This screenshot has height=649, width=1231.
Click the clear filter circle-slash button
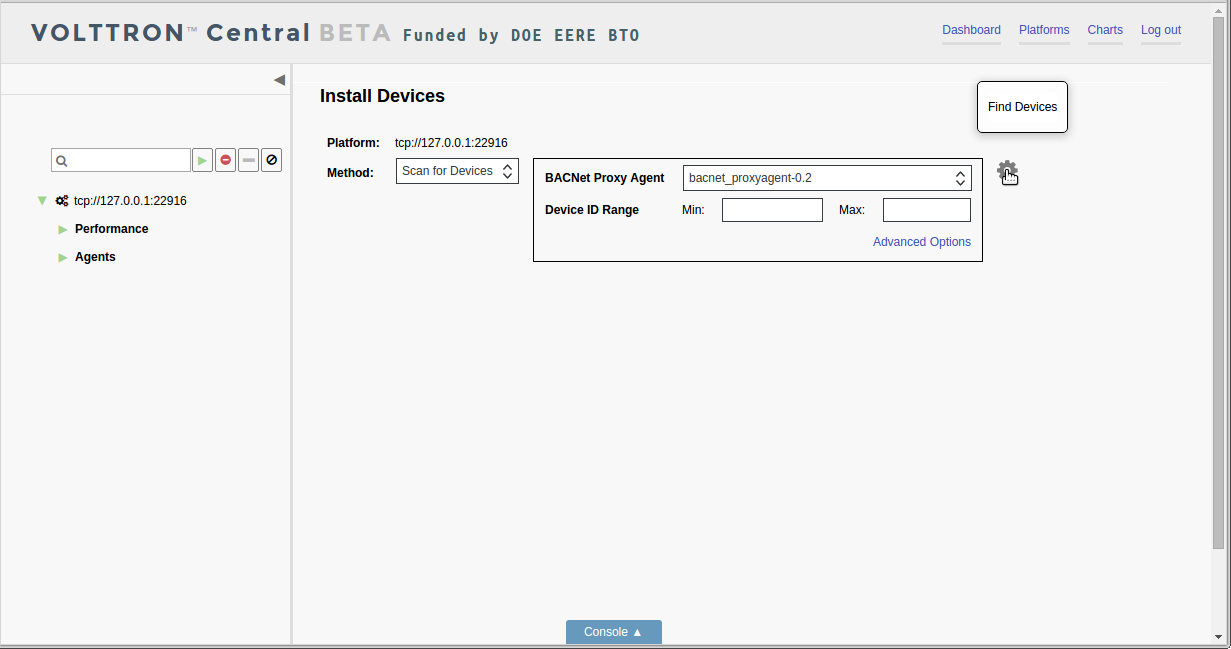272,160
